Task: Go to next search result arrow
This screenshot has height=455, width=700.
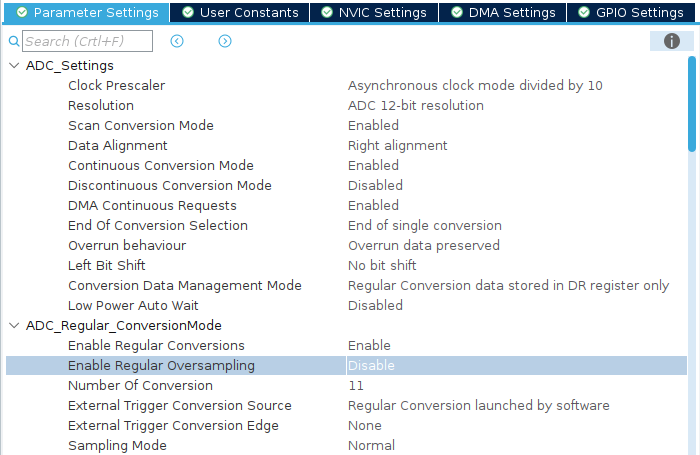Action: (225, 41)
